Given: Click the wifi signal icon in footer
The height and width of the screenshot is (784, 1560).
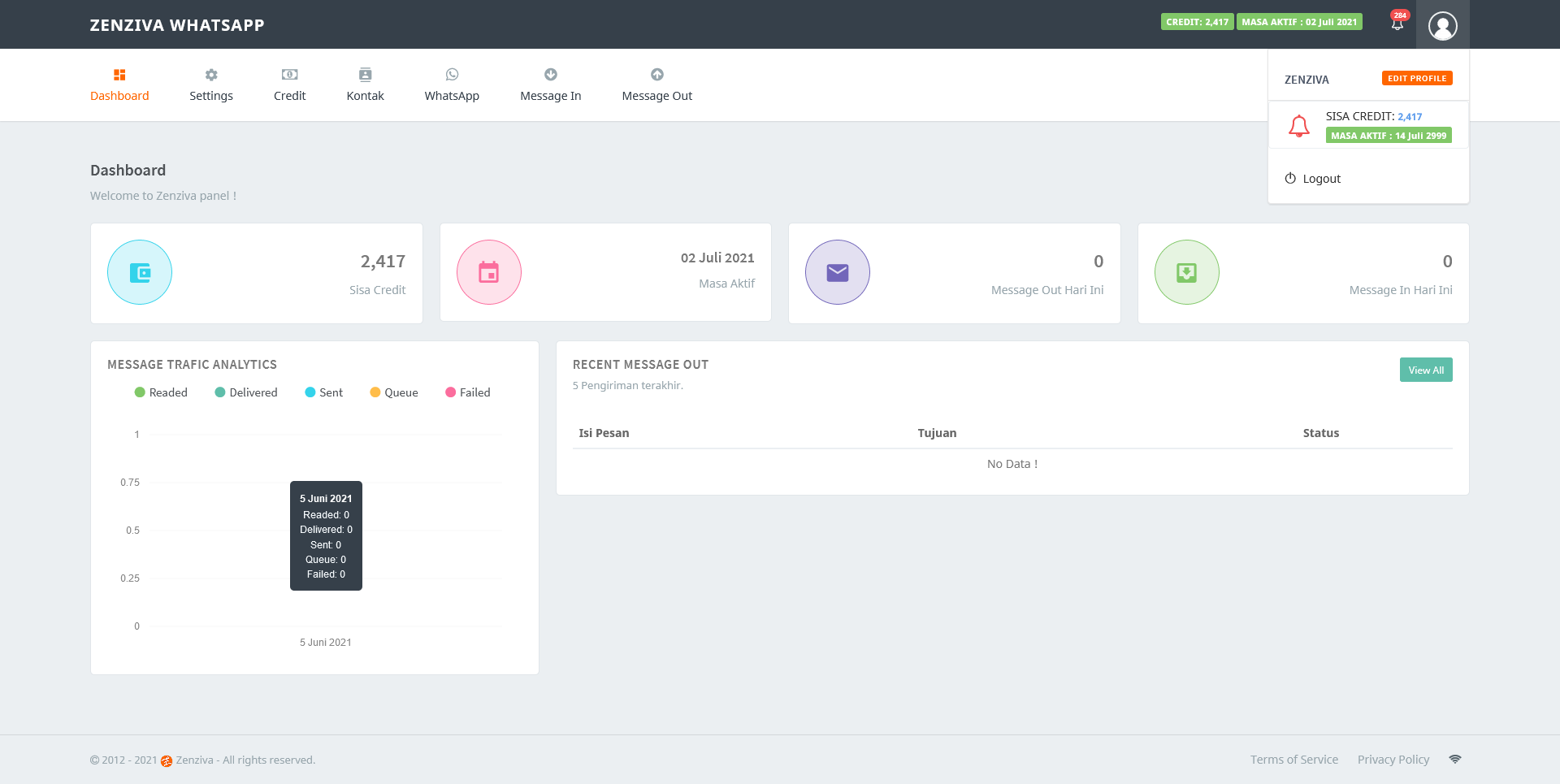Looking at the screenshot, I should point(1455,759).
